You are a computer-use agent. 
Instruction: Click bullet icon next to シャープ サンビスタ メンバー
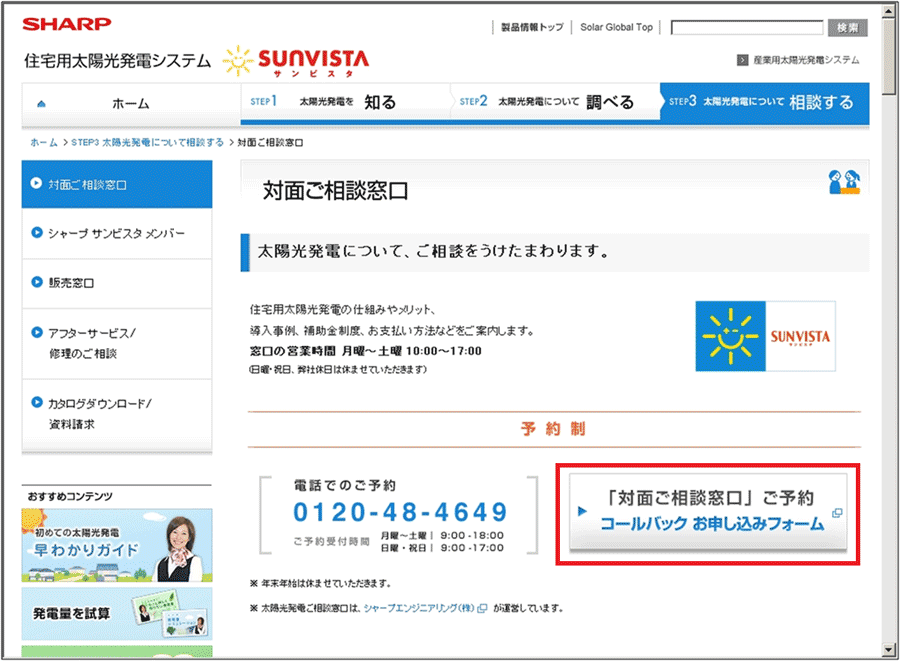coord(37,233)
